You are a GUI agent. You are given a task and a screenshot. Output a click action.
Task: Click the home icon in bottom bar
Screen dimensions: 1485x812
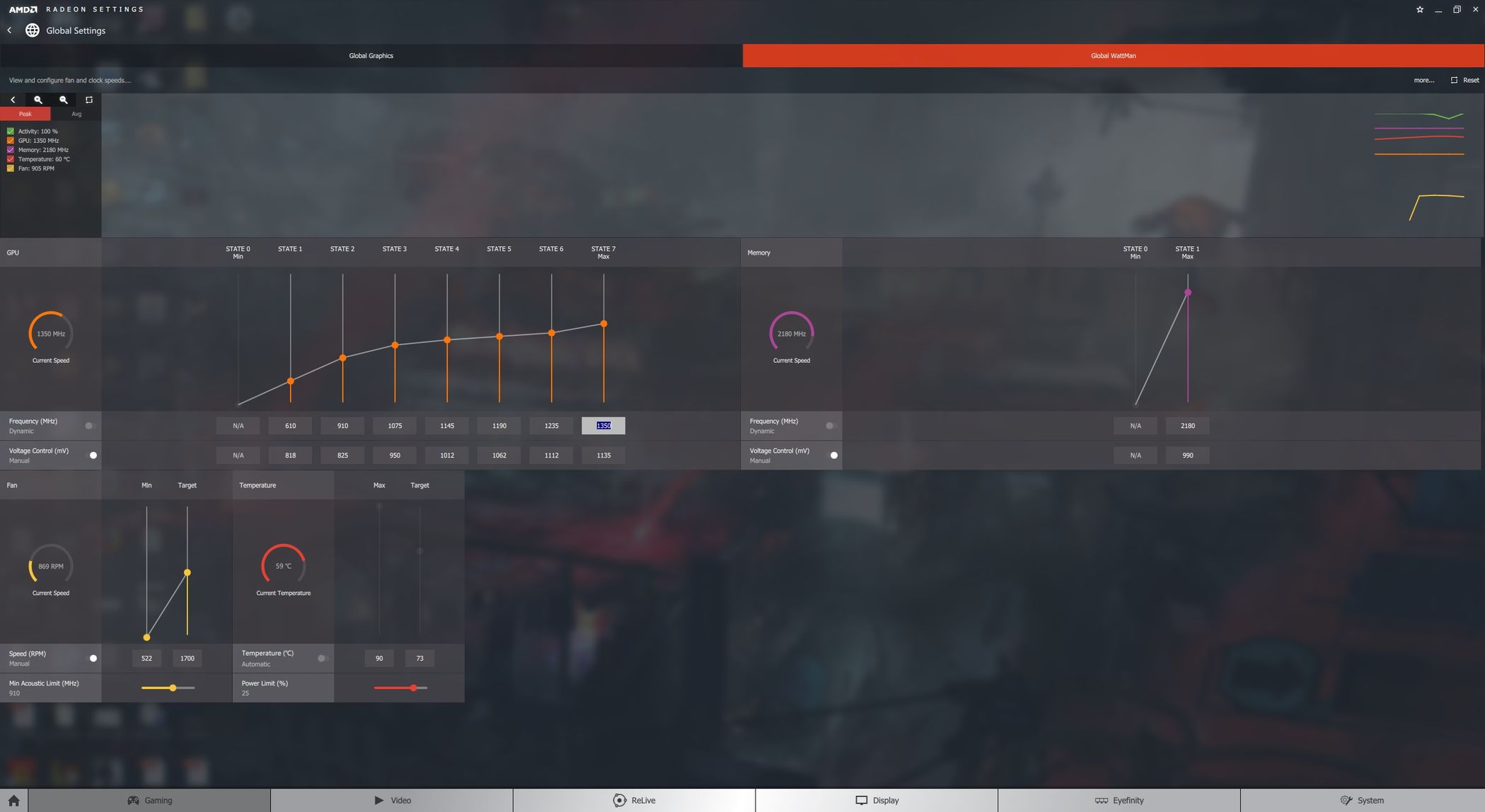coord(13,801)
